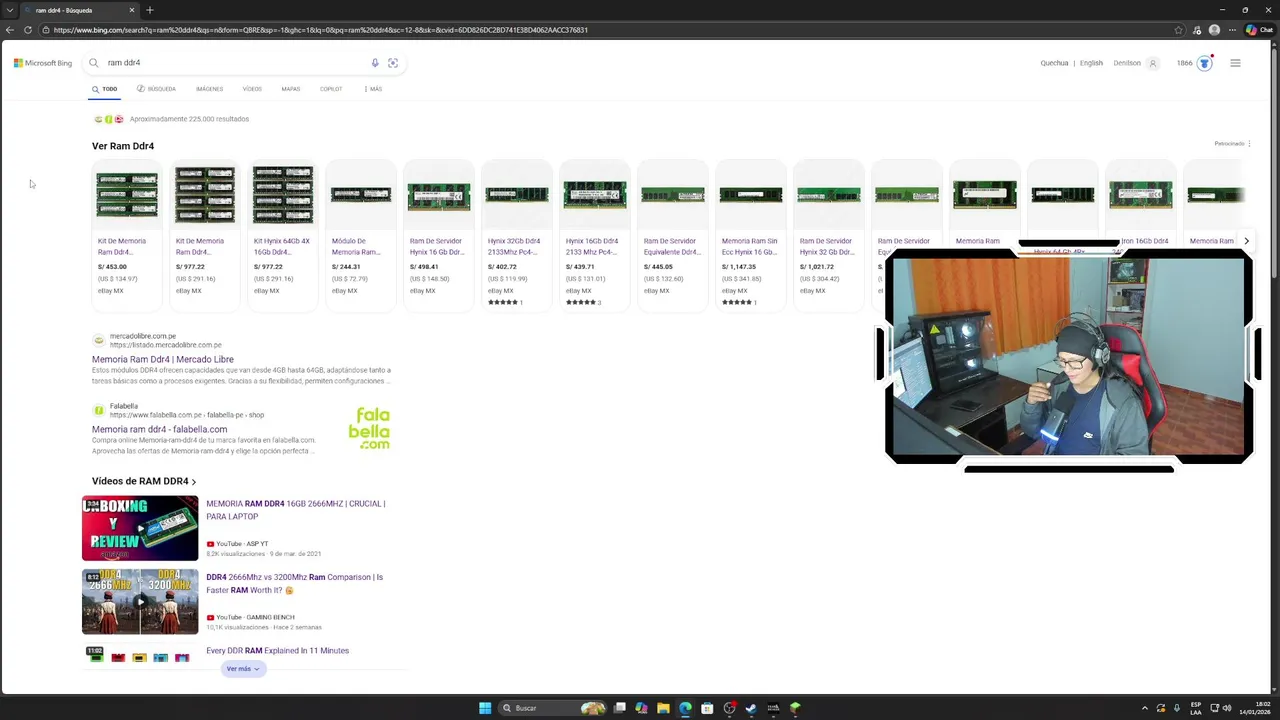Viewport: 1280px width, 720px height.
Task: Open 'Ram De Servidor Hynix 32 Gb' S/ 1,021.72
Action: [x=829, y=235]
